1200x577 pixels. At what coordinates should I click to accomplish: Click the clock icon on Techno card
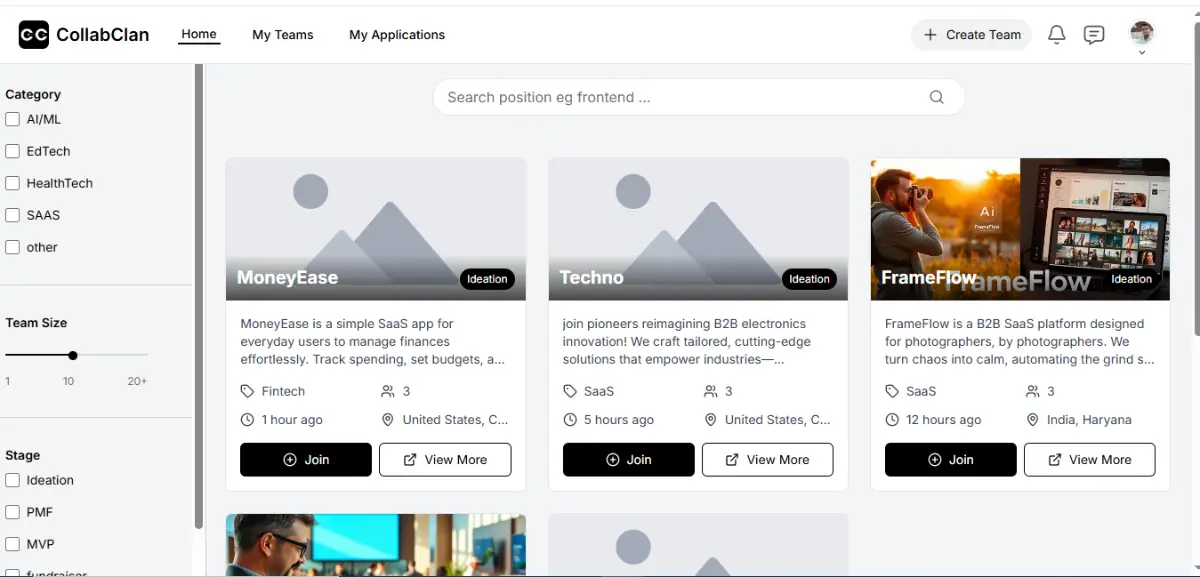pos(570,420)
